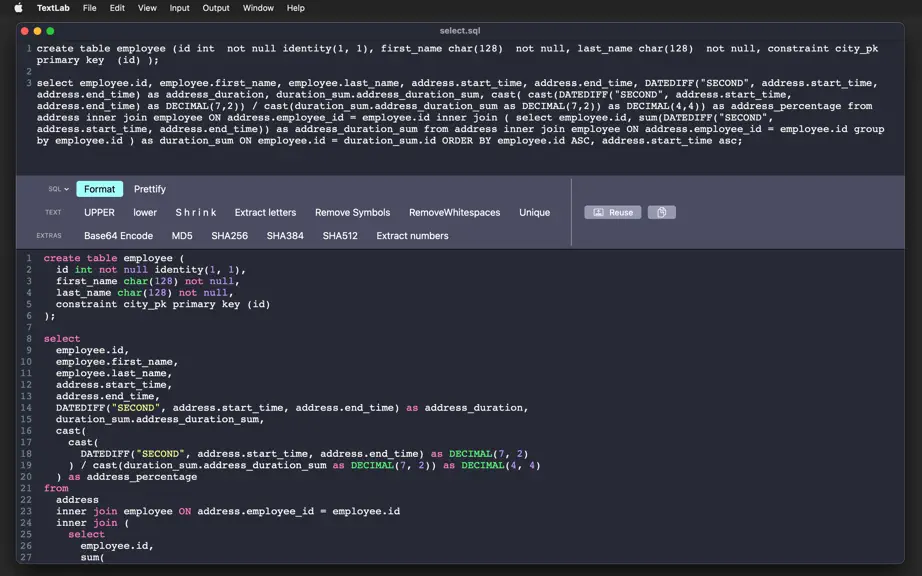
Task: Click inside the input SQL editor text
Action: [x=460, y=94]
